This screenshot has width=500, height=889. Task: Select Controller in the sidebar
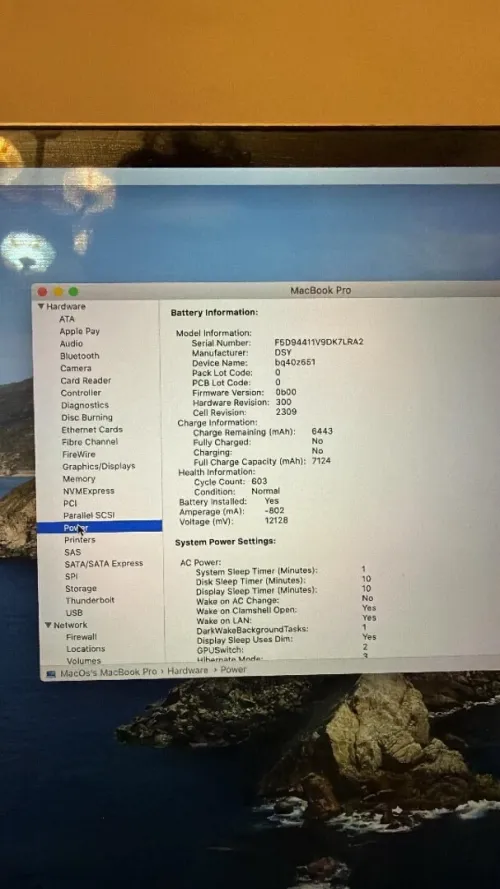click(81, 393)
